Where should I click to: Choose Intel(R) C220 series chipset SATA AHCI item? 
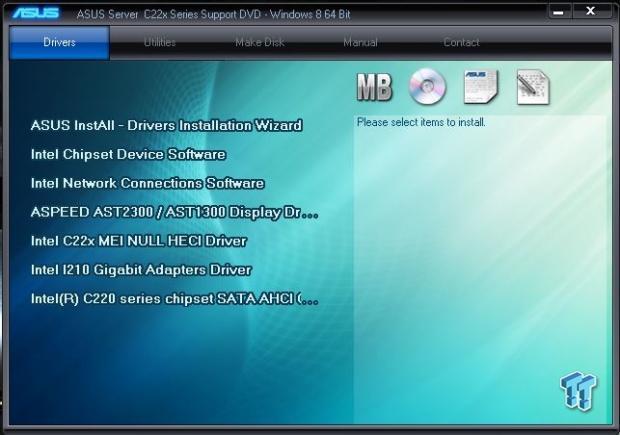click(174, 299)
